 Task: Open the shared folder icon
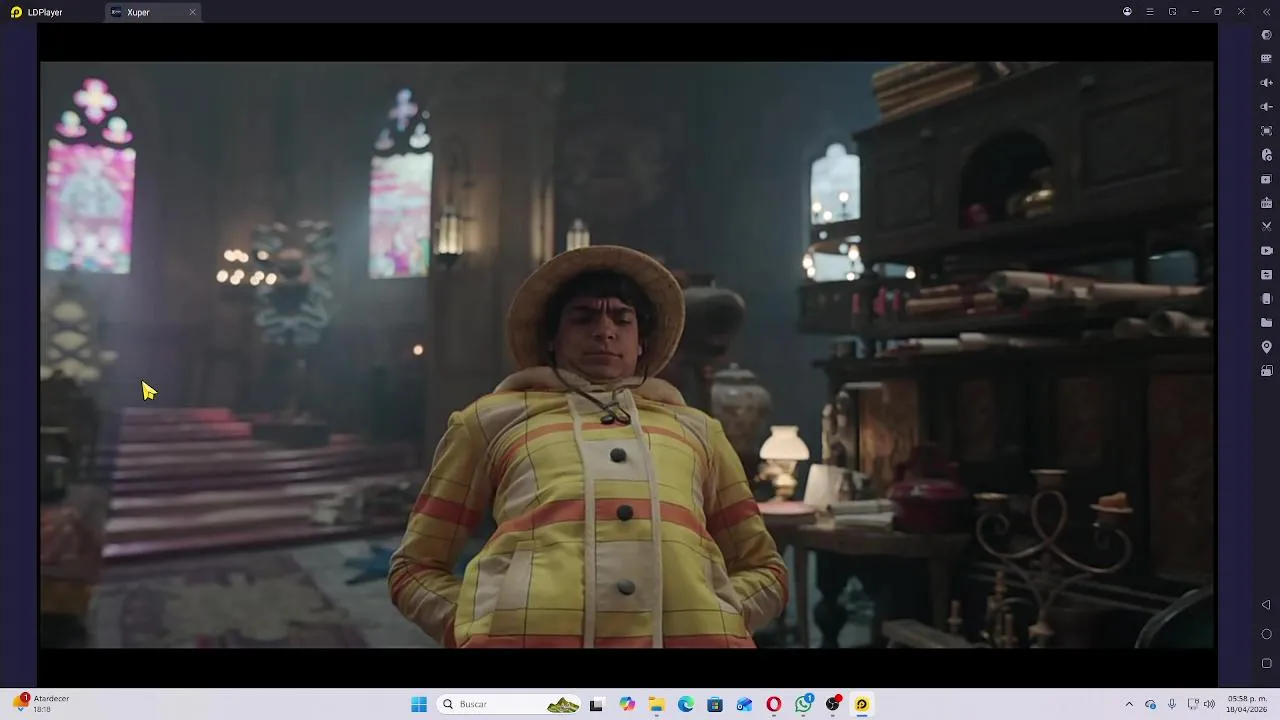pyautogui.click(x=1266, y=323)
